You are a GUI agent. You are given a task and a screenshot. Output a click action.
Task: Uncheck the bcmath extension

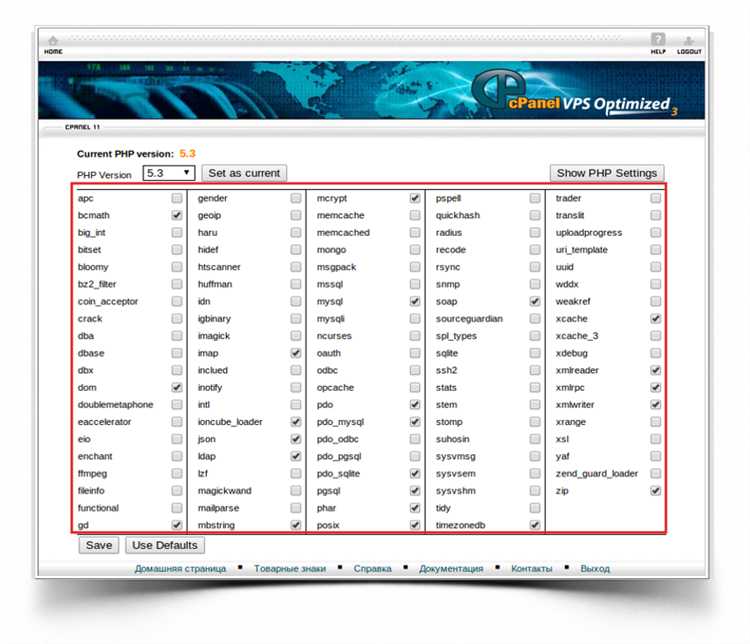(177, 215)
